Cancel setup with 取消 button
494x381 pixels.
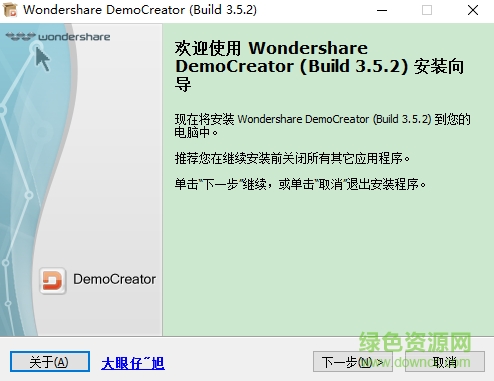(445, 361)
